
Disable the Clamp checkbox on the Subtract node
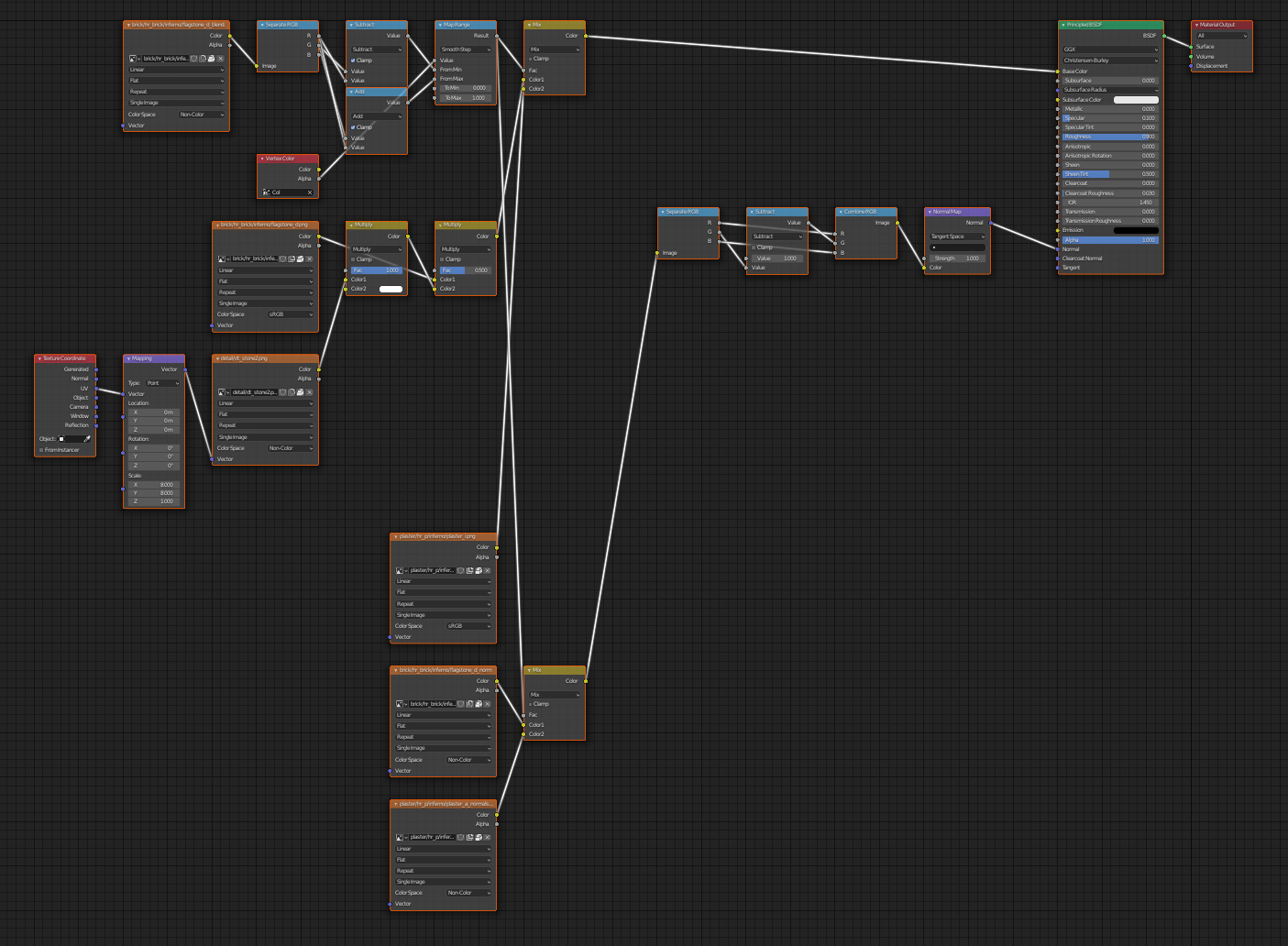353,60
